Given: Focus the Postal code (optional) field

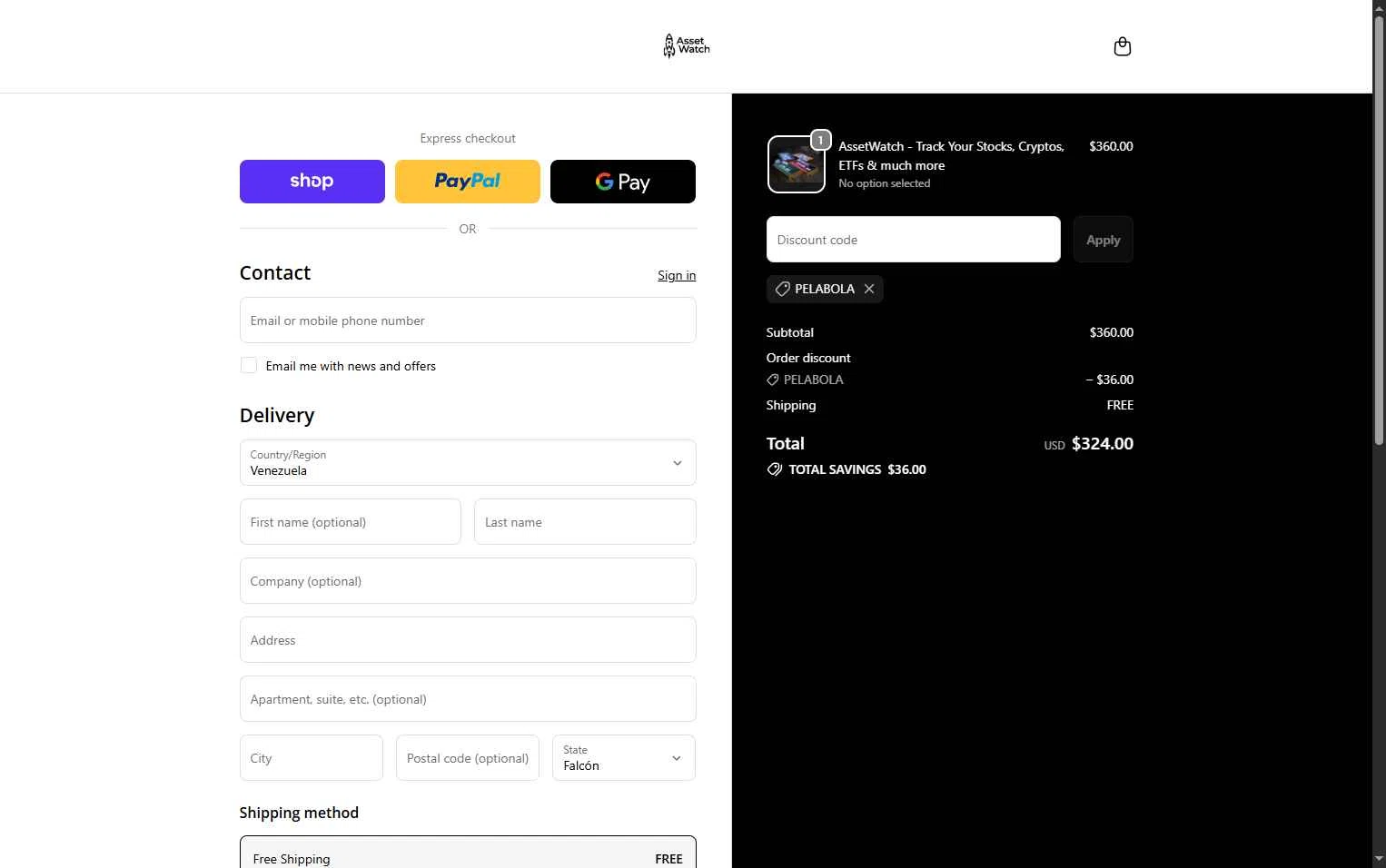Looking at the screenshot, I should coord(468,757).
